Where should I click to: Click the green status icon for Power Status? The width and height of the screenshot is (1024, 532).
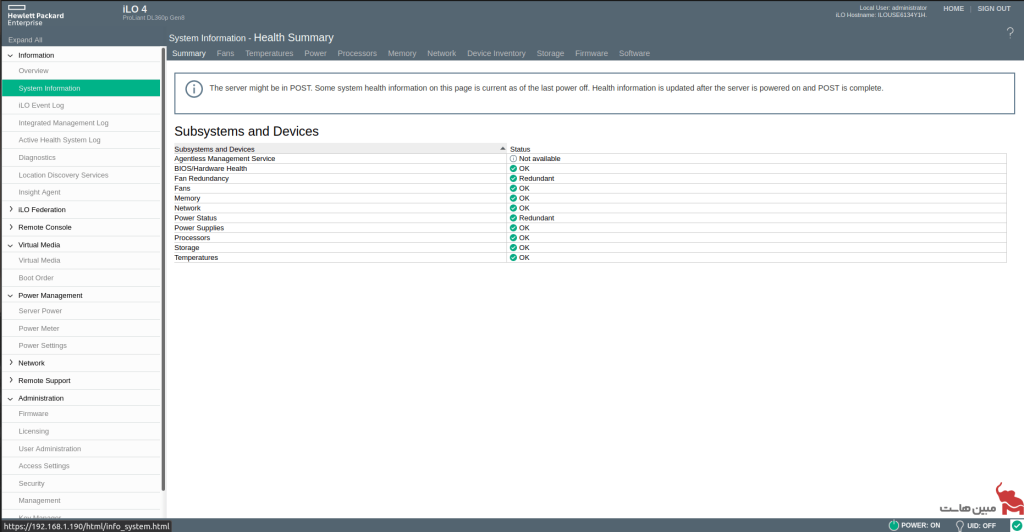point(513,218)
